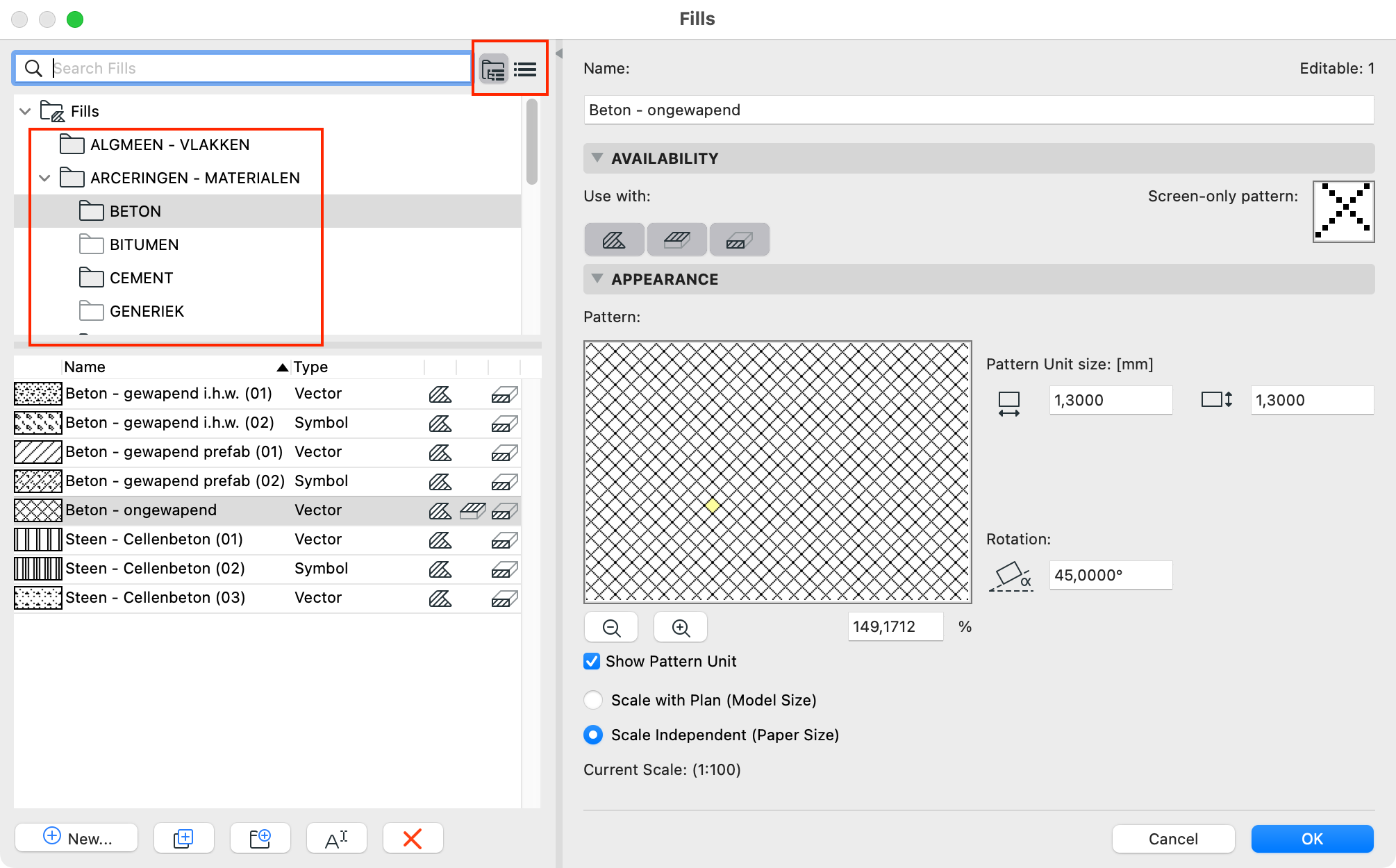
Task: Click the folder tree scrollbar
Action: [x=532, y=142]
